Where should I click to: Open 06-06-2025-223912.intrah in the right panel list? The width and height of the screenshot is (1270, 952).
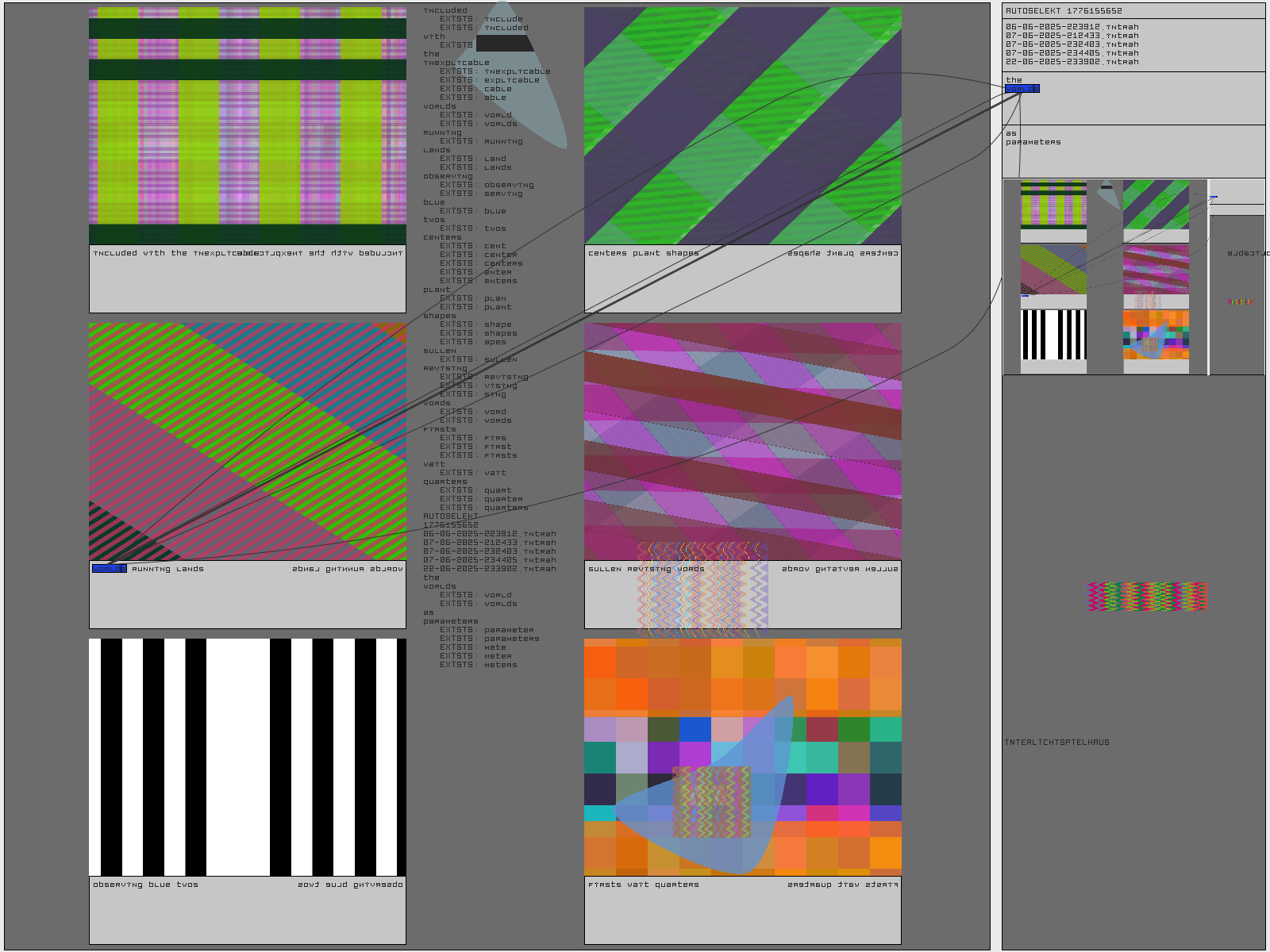point(1072,27)
